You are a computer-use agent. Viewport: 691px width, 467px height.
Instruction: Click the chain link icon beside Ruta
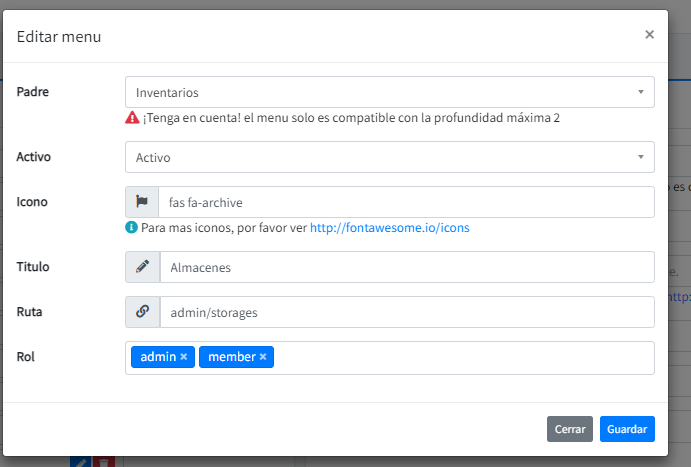[x=142, y=312]
